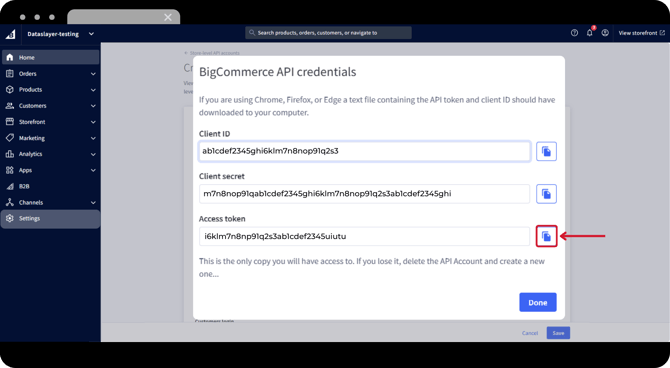
Task: Click the Settings gear icon
Action: (x=10, y=218)
